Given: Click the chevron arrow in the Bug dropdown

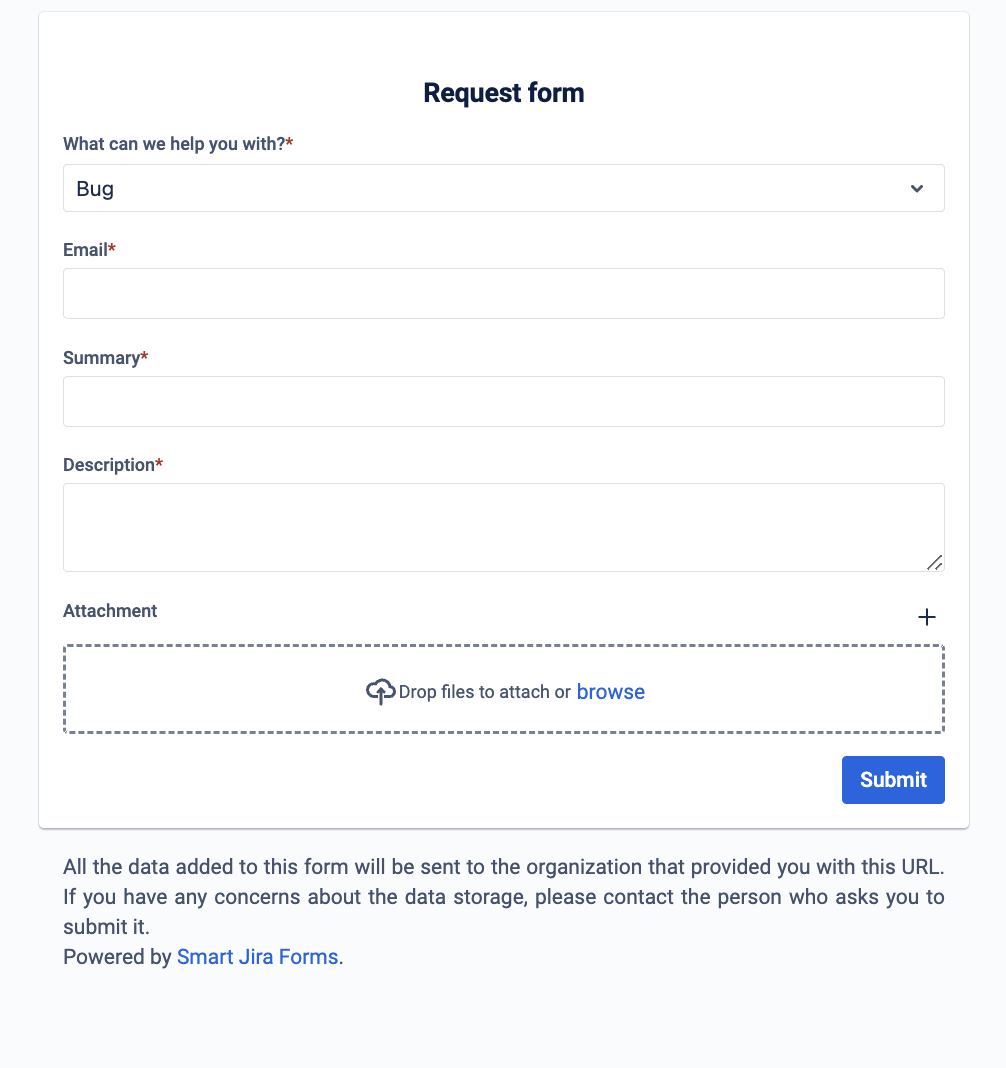Looking at the screenshot, I should (917, 189).
